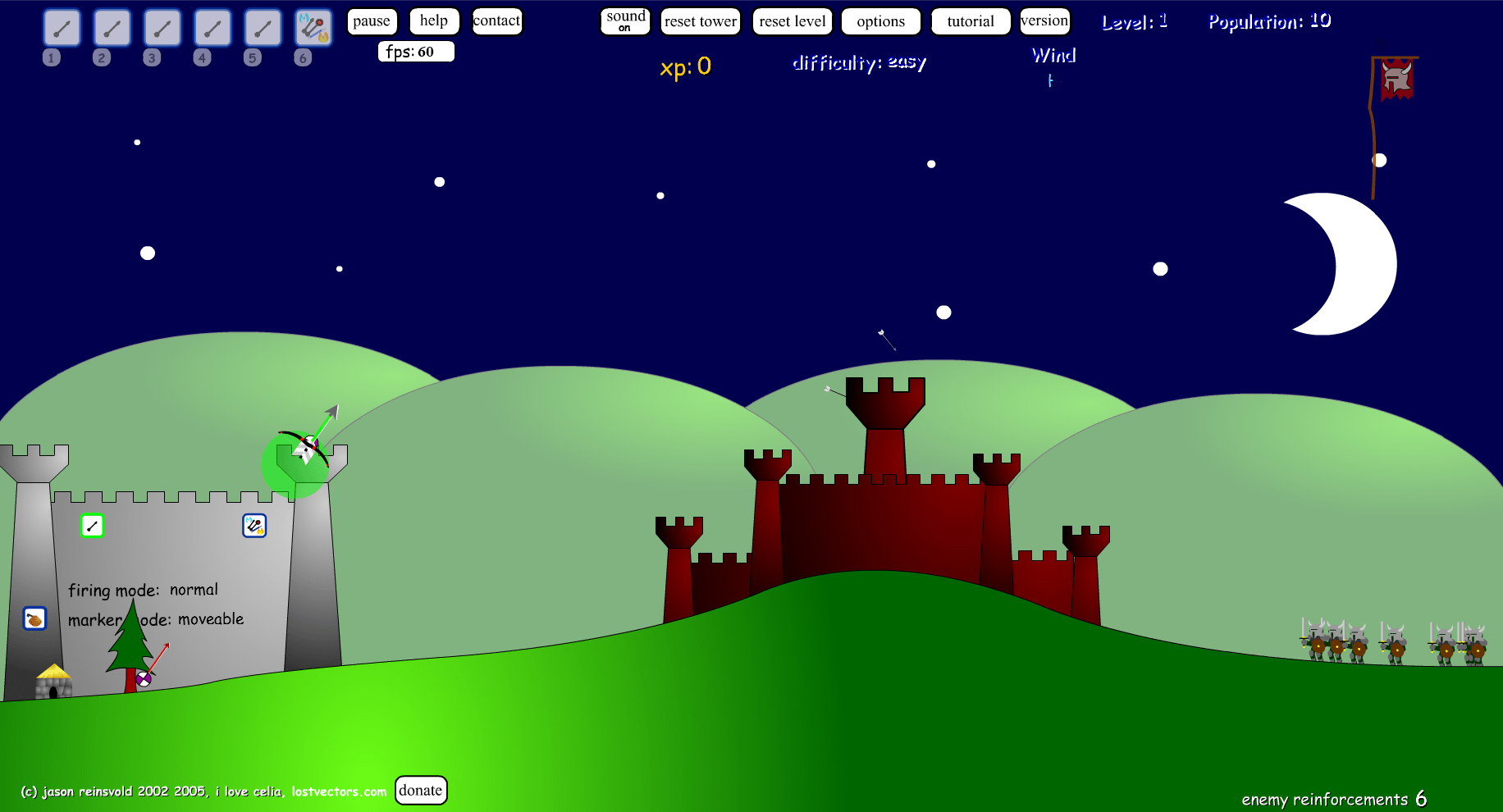Click slot number 6 badge
1503x812 pixels.
303,57
